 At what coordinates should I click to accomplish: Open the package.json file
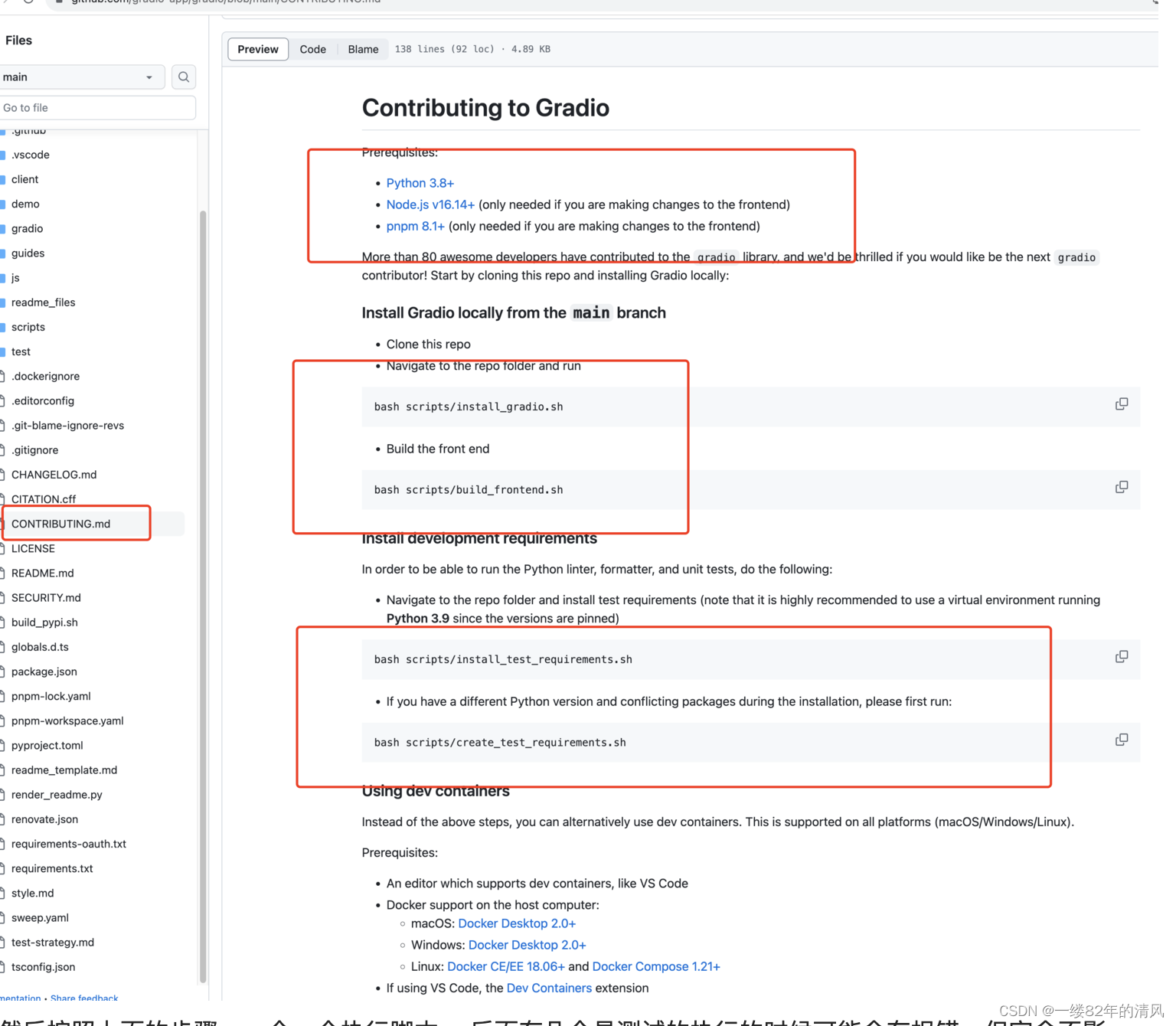(x=44, y=671)
